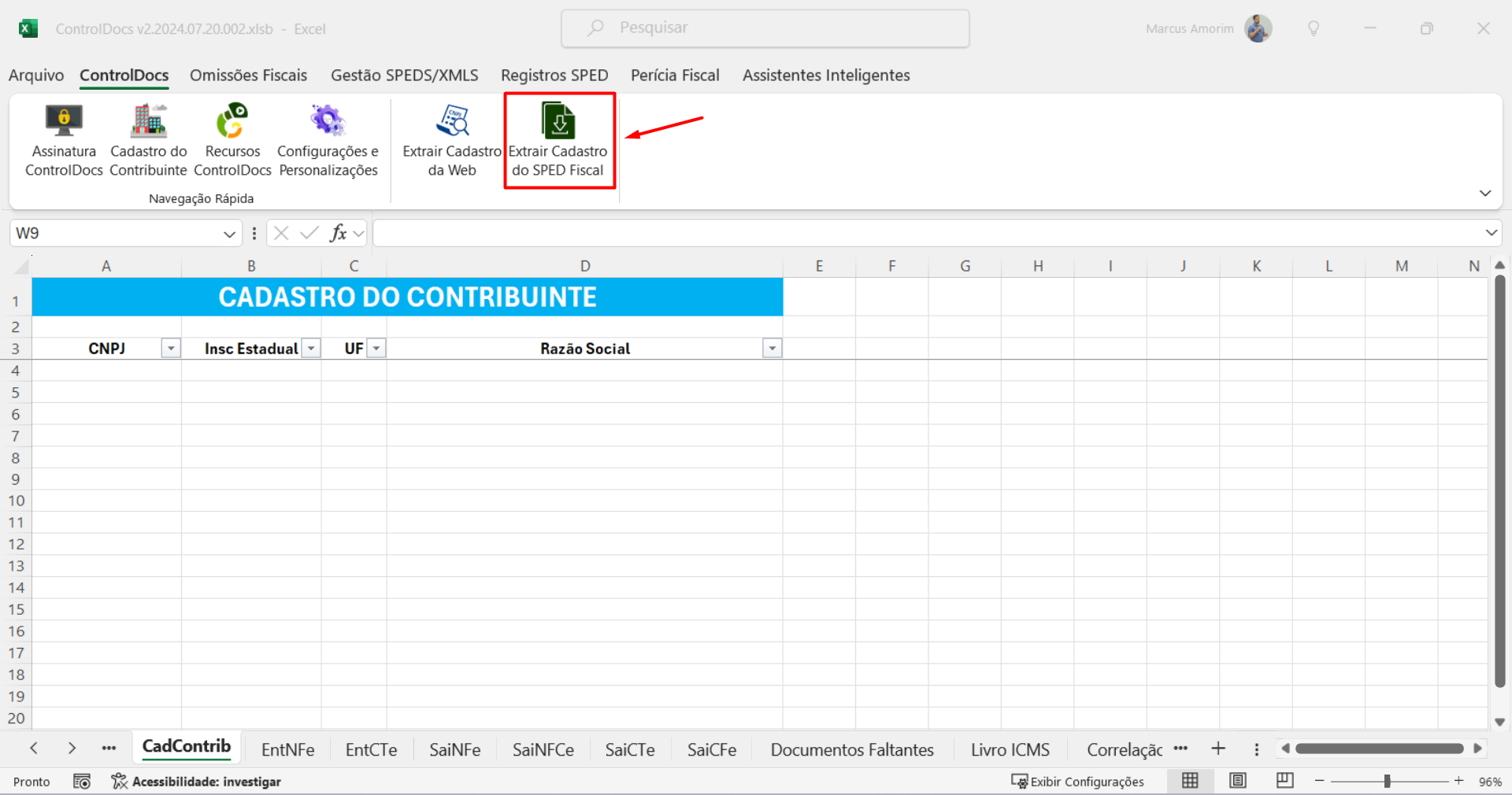1512x795 pixels.
Task: Switch to Page Layout view
Action: point(1238,781)
